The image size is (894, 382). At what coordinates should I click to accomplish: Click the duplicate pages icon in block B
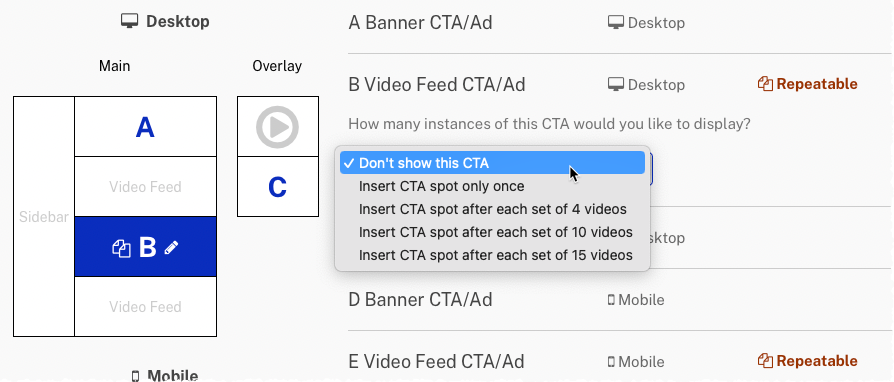click(x=121, y=248)
